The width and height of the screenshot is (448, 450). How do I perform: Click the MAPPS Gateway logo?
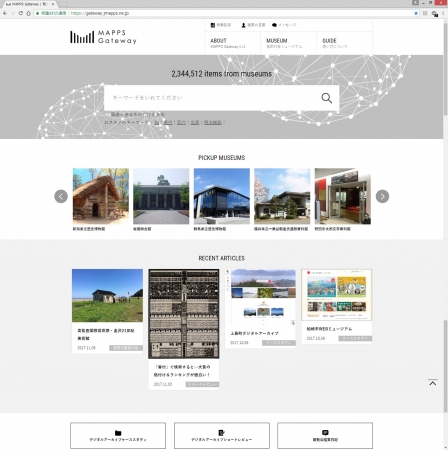(x=103, y=37)
